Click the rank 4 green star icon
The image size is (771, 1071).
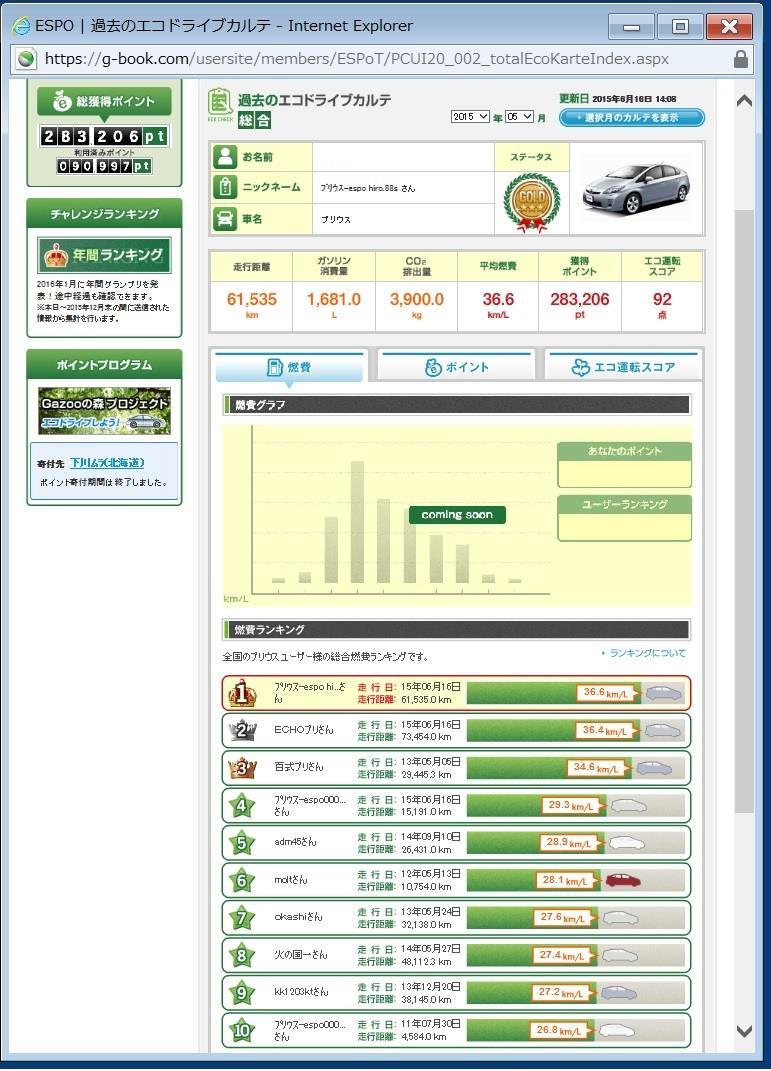pos(242,805)
